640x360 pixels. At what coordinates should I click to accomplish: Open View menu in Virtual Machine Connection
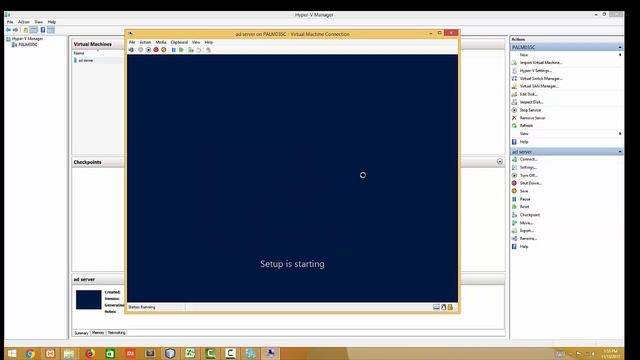[x=196, y=42]
